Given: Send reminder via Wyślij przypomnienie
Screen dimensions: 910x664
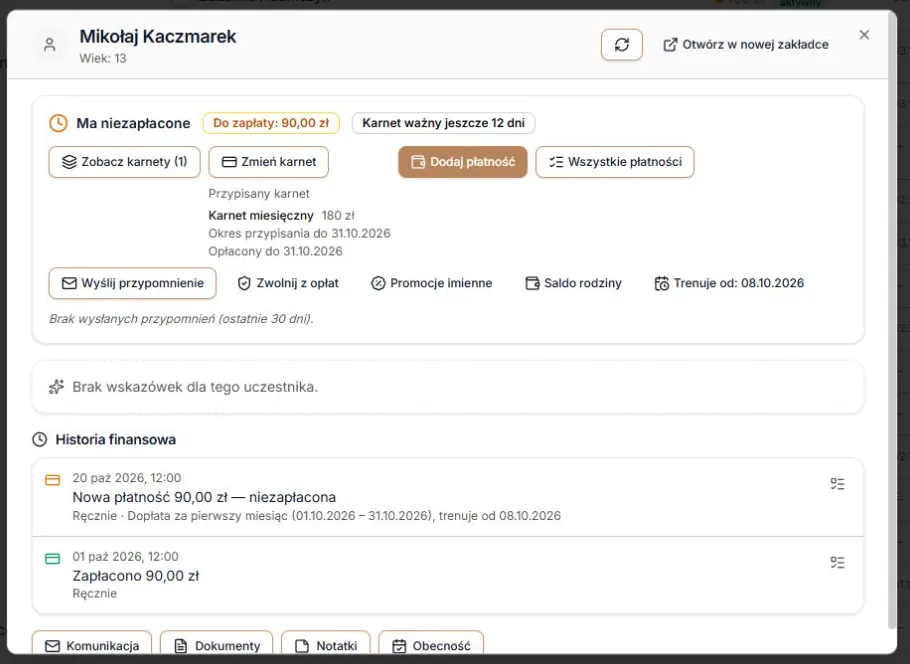Looking at the screenshot, I should 132,283.
